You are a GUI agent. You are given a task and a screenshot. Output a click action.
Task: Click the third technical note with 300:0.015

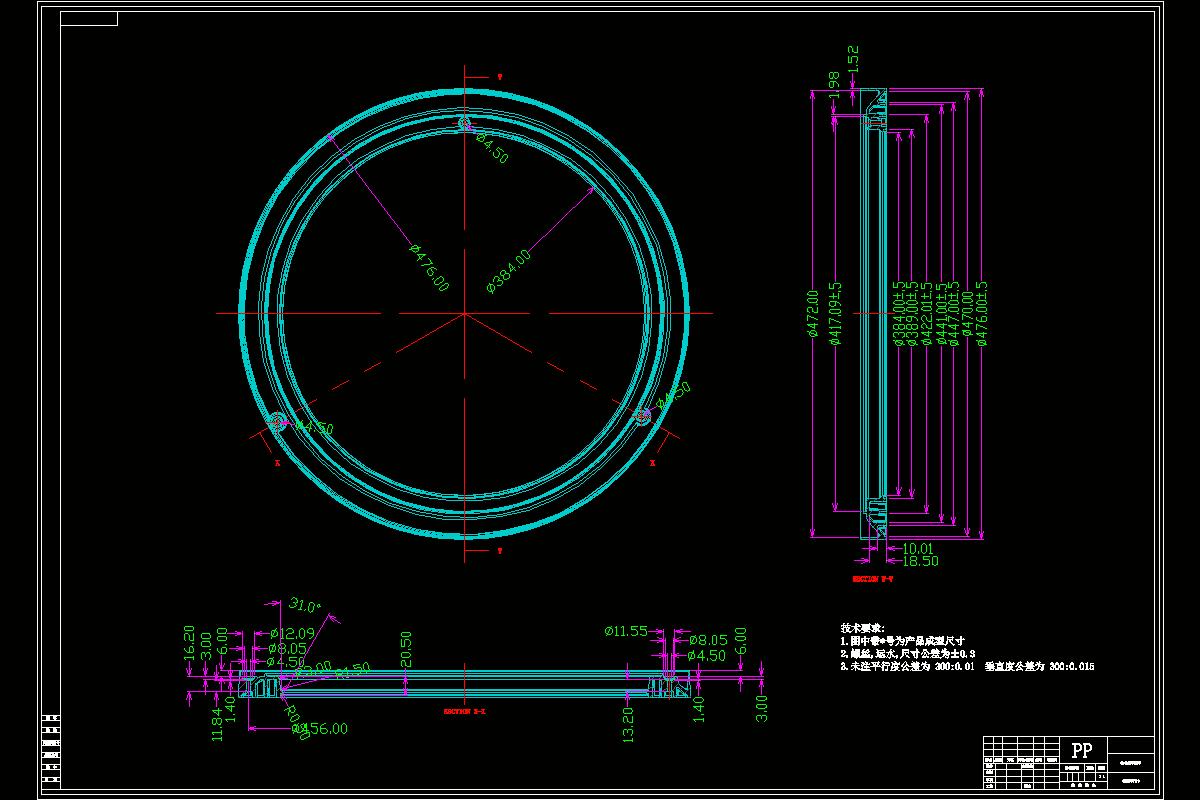(967, 665)
